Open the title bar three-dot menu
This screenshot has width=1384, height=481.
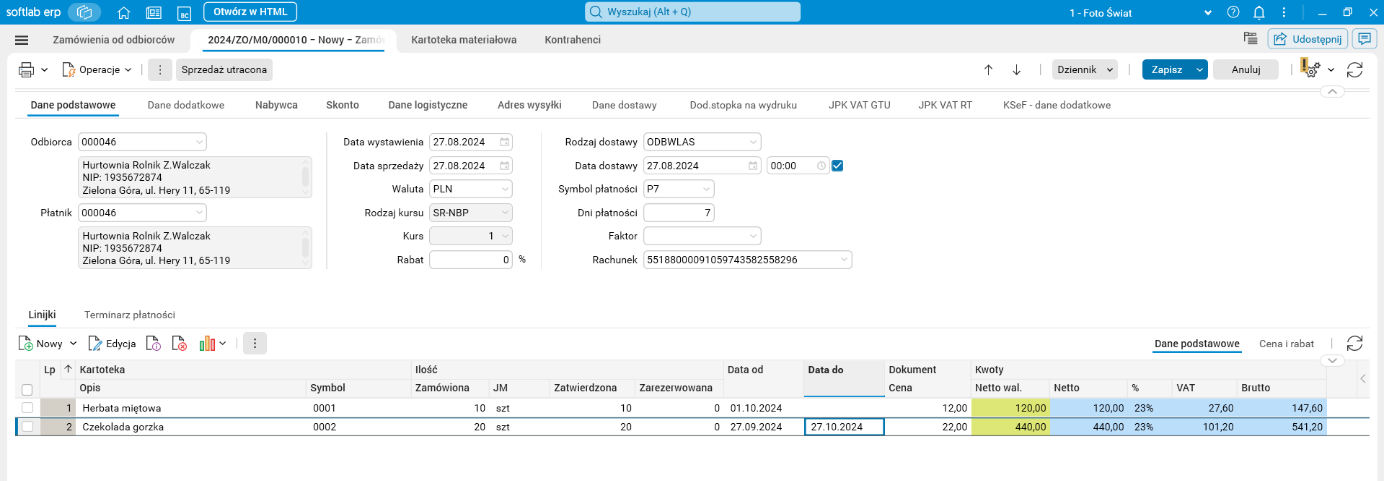point(1283,12)
